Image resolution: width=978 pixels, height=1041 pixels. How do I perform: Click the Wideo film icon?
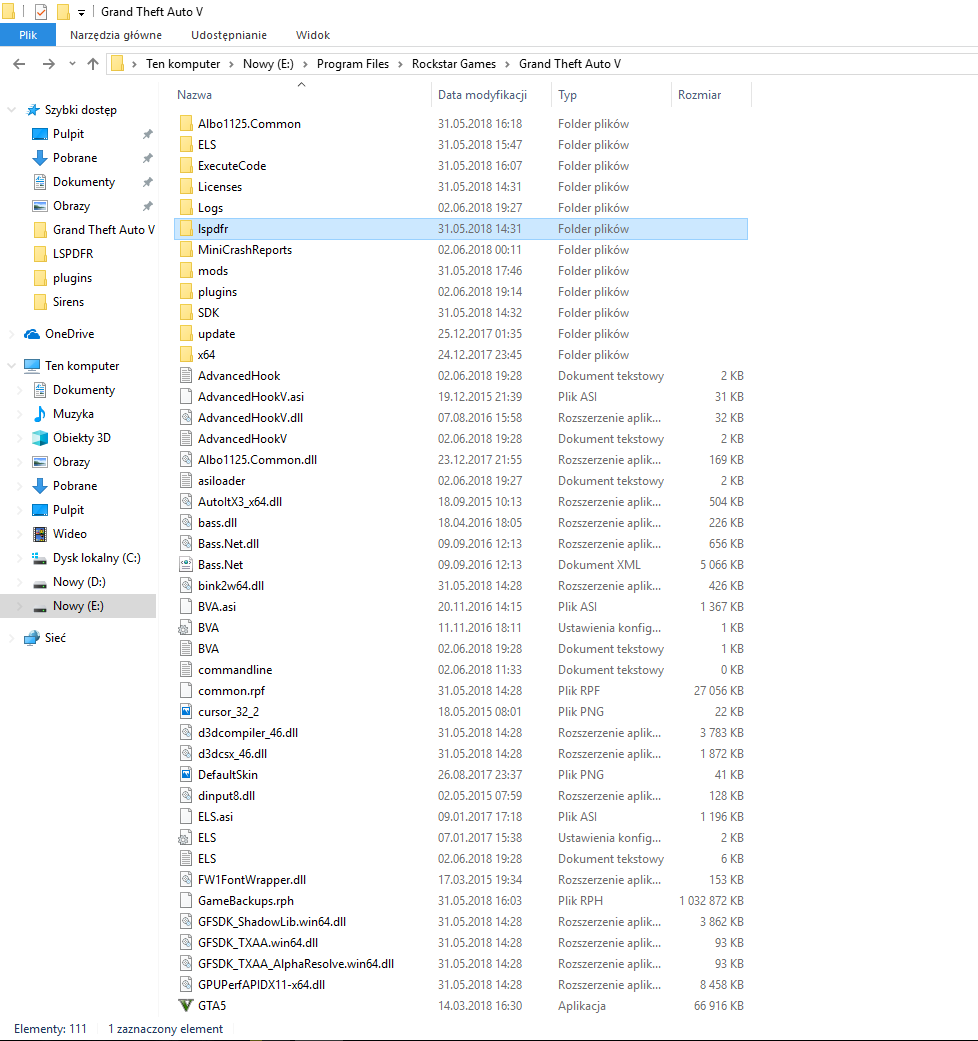pos(40,534)
